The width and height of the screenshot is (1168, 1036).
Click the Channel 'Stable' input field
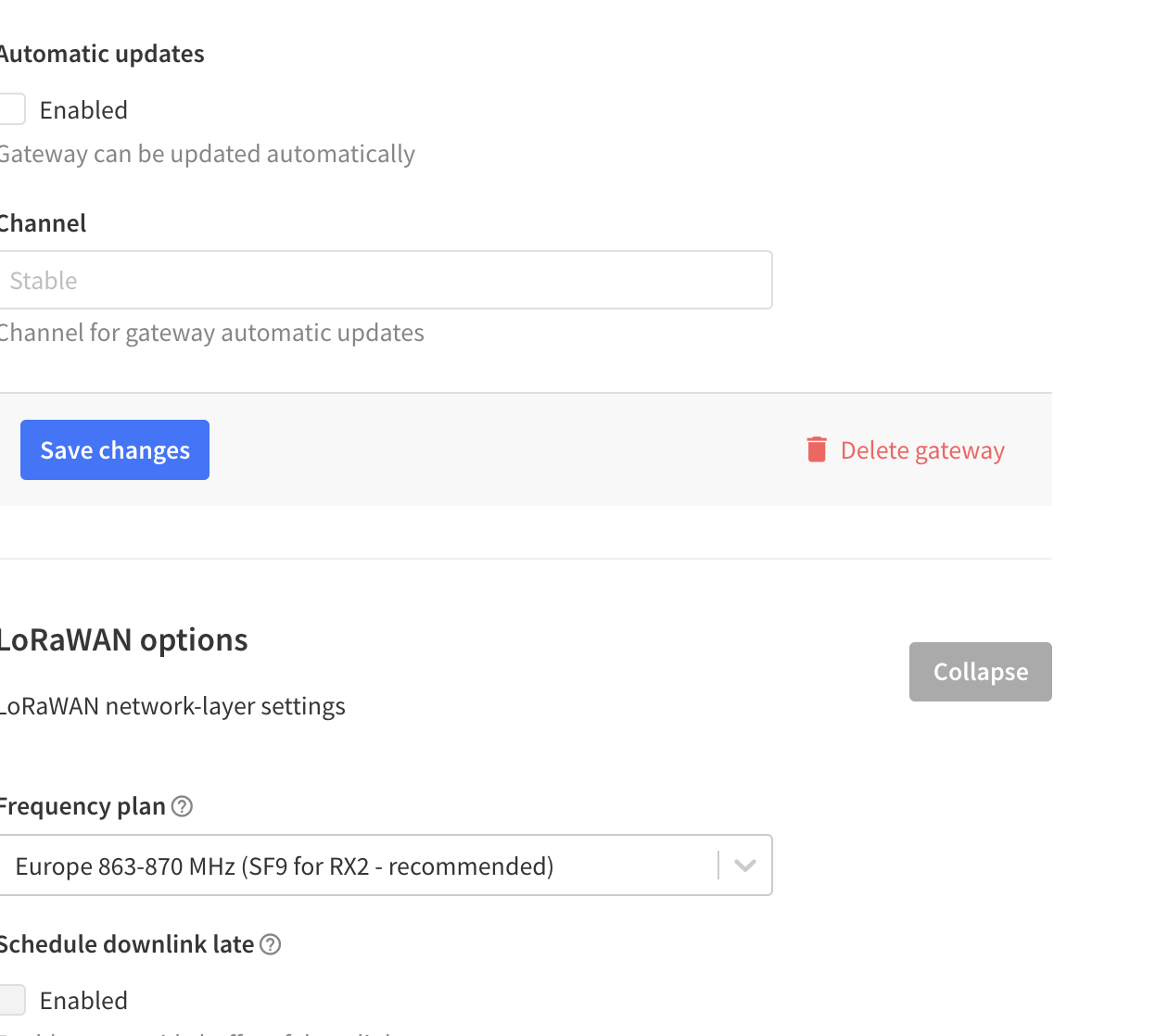pyautogui.click(x=385, y=280)
